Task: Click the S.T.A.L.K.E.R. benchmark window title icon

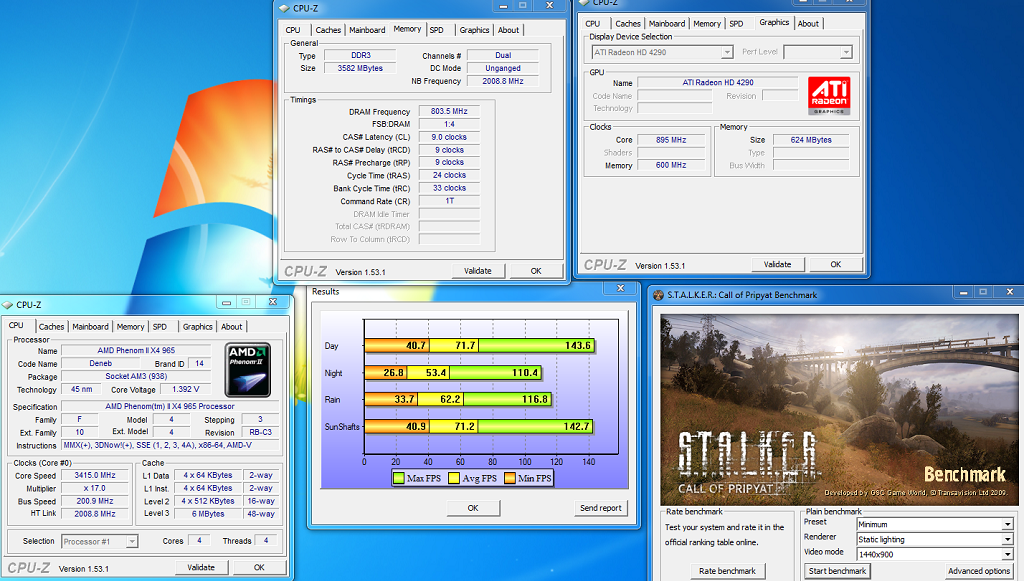Action: point(657,295)
